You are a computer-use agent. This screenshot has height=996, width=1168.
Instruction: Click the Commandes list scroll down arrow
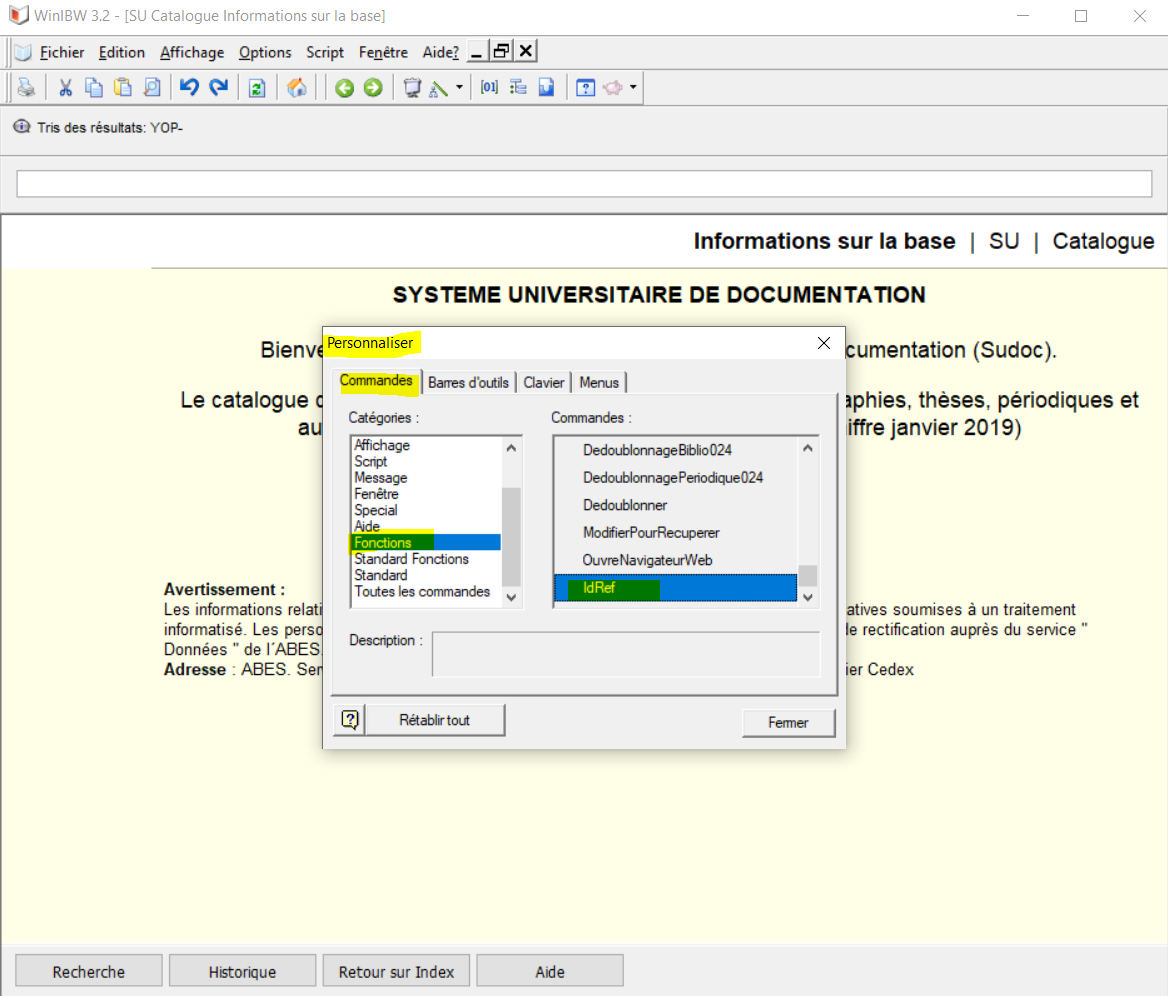(807, 597)
